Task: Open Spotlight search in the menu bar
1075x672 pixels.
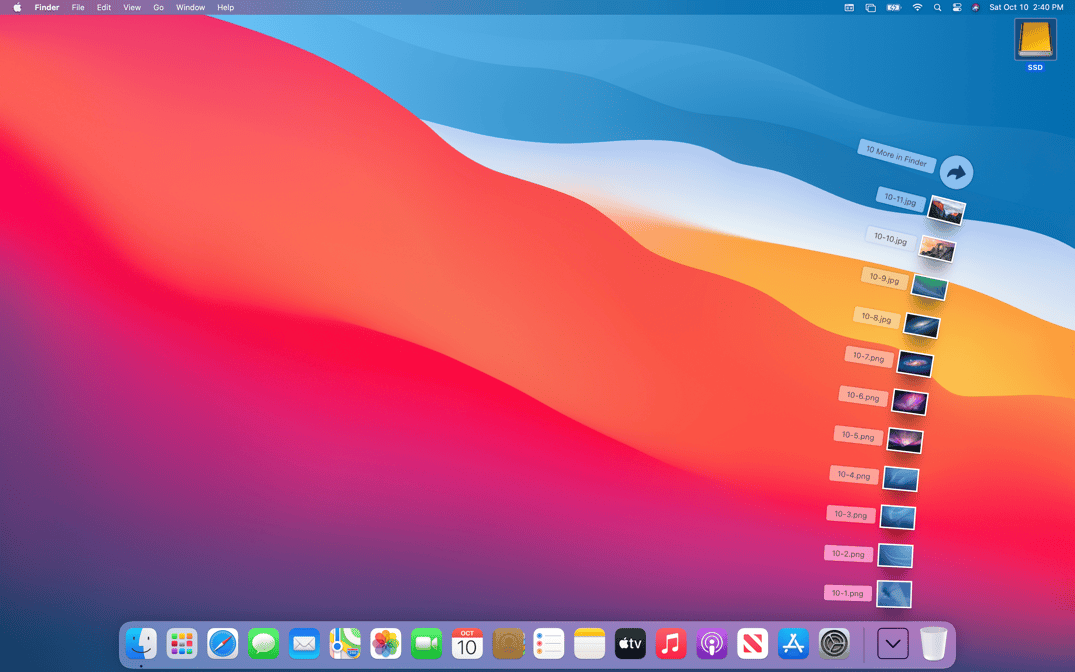Action: (x=937, y=8)
